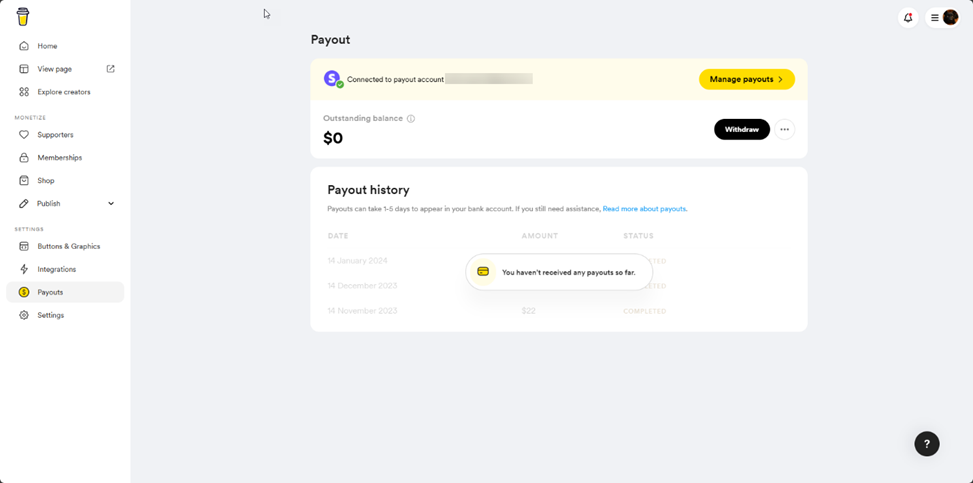Open the three-dot more options menu
This screenshot has height=483, width=973.
coord(785,129)
